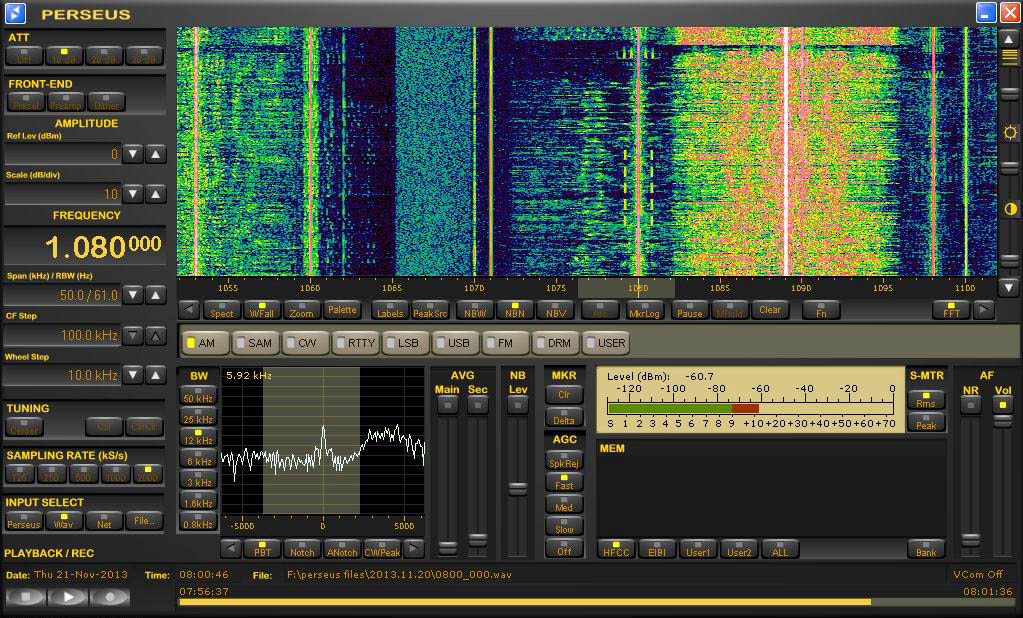This screenshot has width=1023, height=618.
Task: Clear the spectrum display
Action: tap(770, 310)
